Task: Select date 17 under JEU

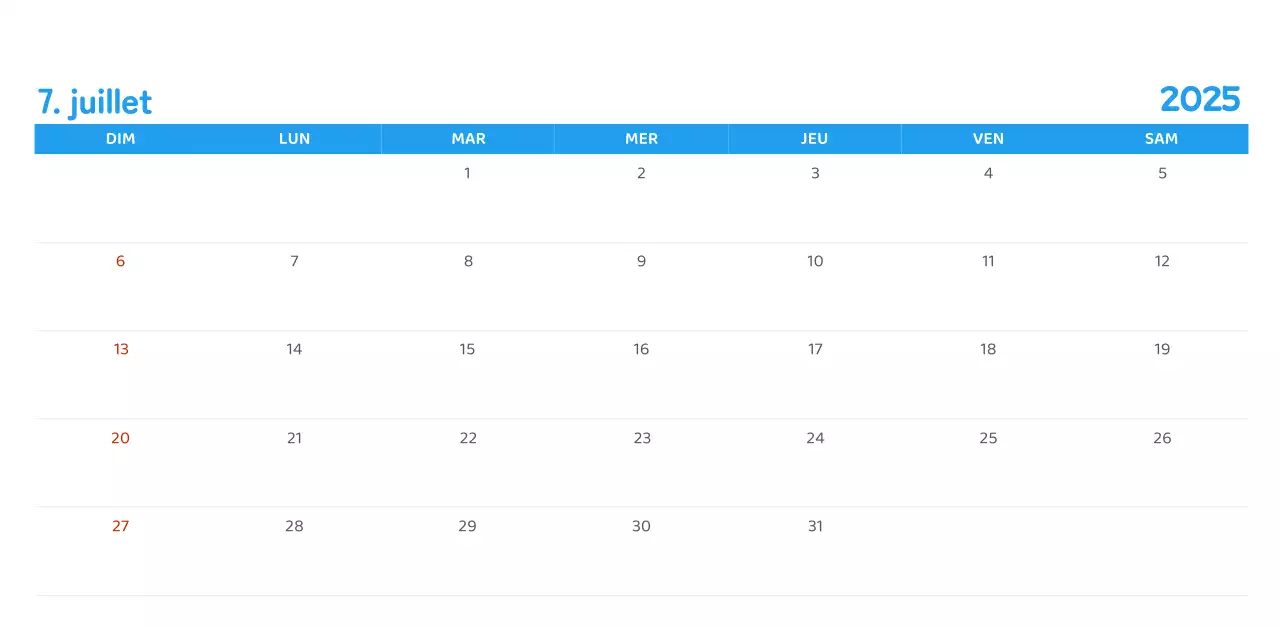Action: coord(815,349)
